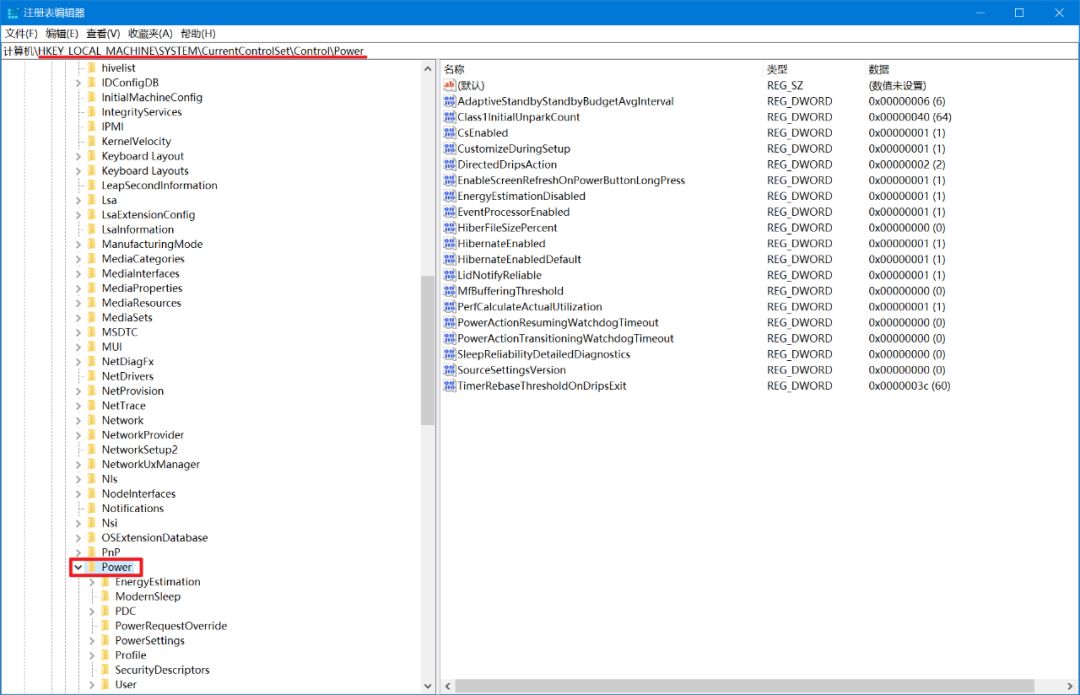The height and width of the screenshot is (695, 1080).
Task: Click the folder icon beside Keyboard Layout
Action: pyautogui.click(x=91, y=156)
